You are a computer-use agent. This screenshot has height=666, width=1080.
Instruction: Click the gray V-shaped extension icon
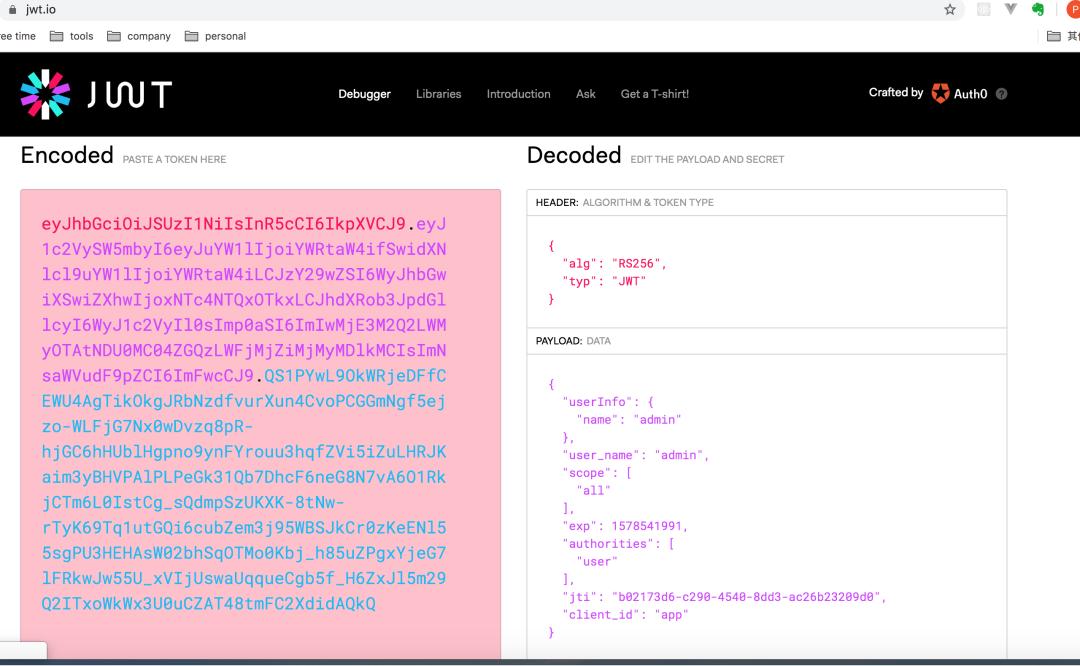click(x=1010, y=10)
